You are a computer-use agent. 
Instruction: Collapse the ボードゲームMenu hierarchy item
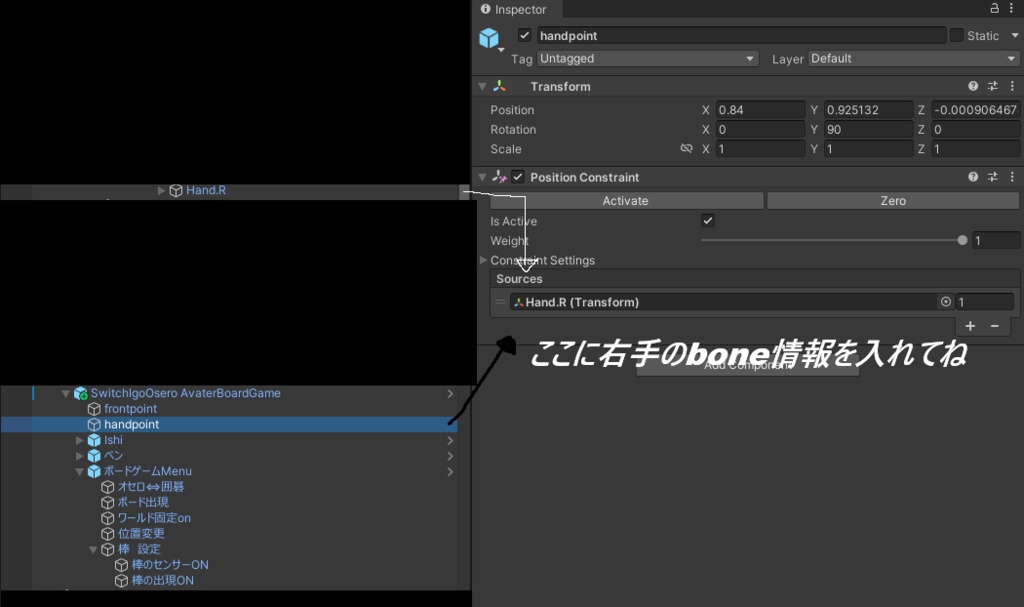(x=80, y=471)
